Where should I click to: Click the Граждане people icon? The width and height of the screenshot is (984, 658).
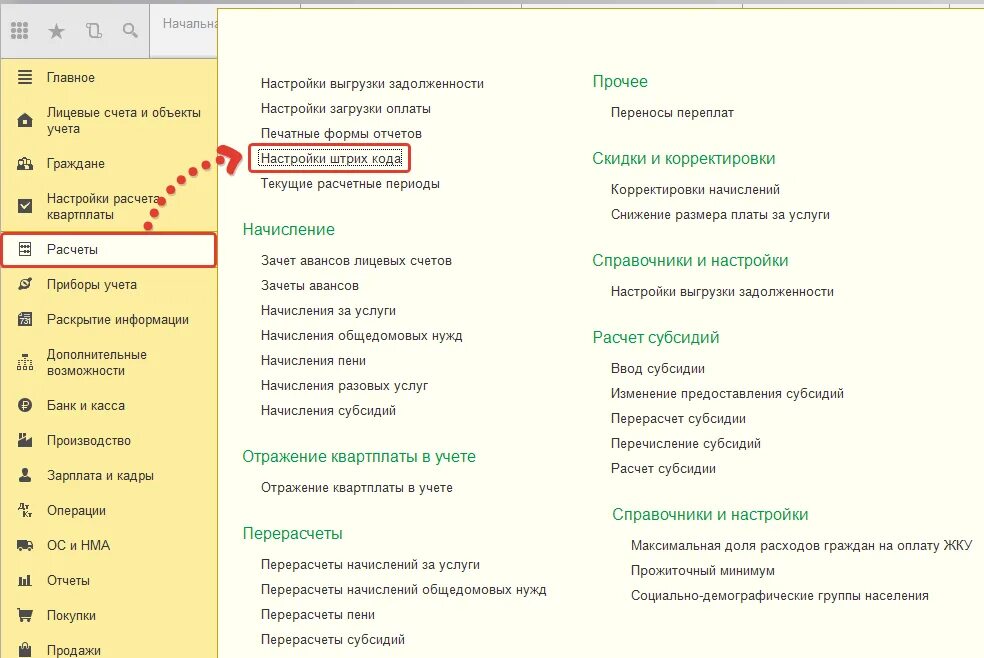tap(25, 164)
